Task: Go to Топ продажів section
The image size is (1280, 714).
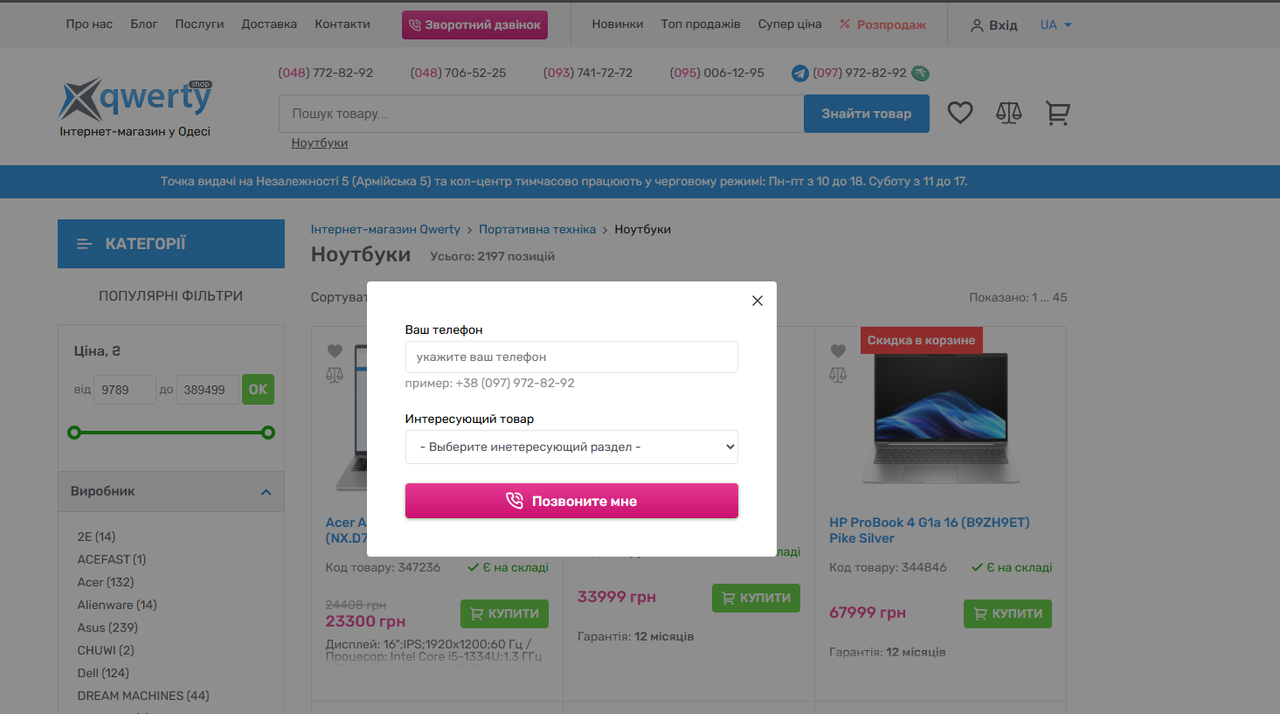Action: click(700, 24)
